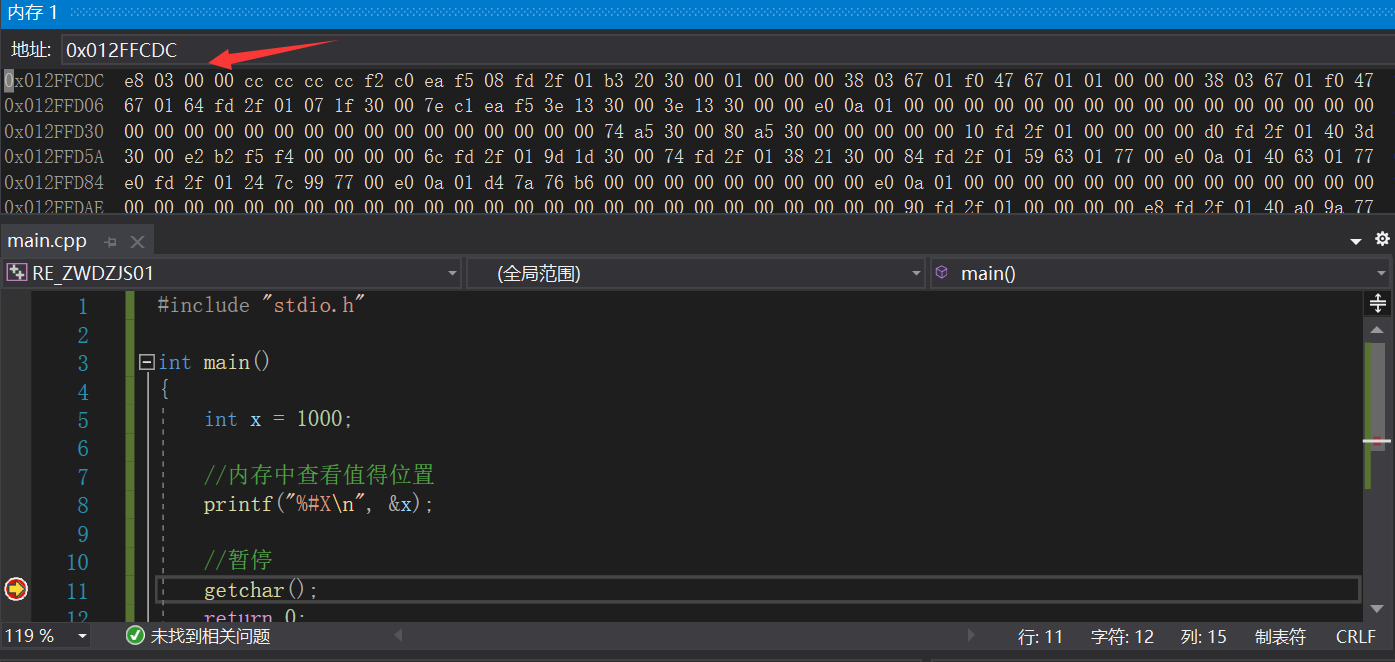Image resolution: width=1395 pixels, height=662 pixels.
Task: Switch to the main.cpp tab
Action: pyautogui.click(x=47, y=241)
